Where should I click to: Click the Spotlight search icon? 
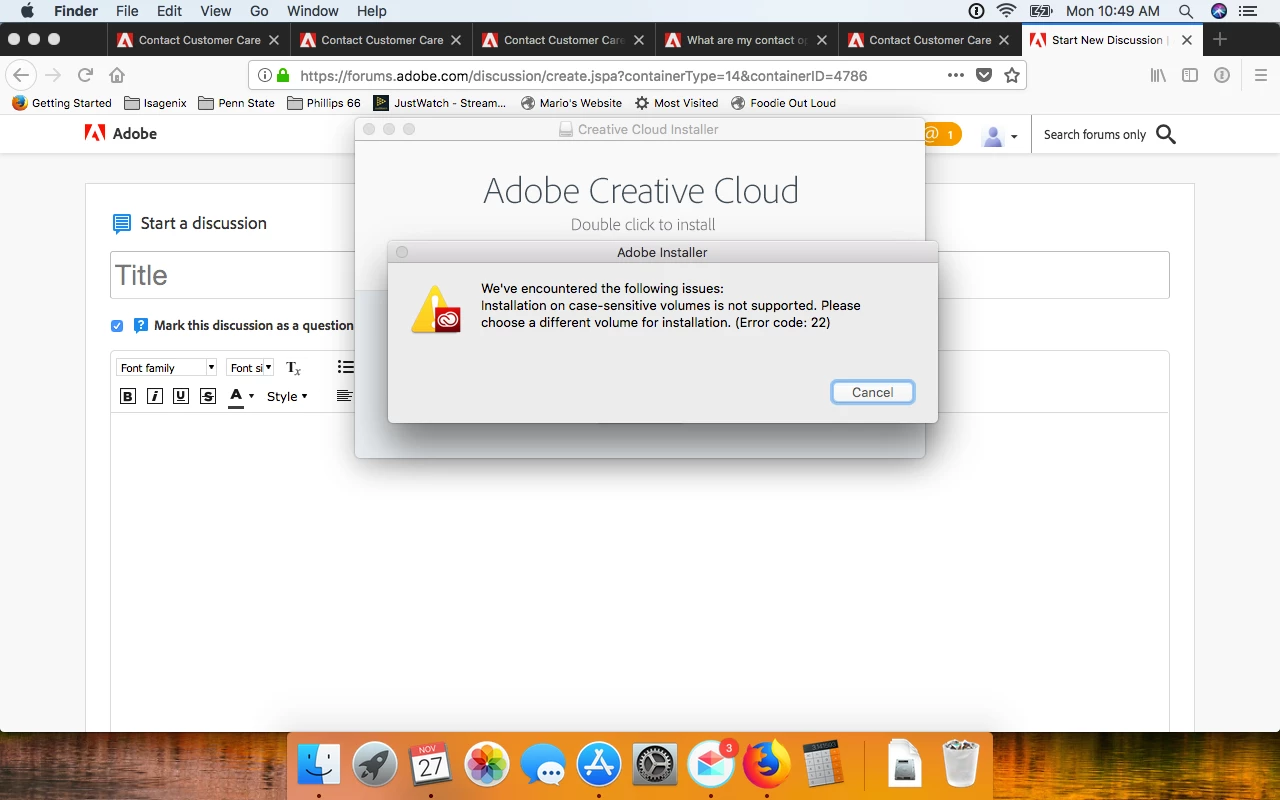tap(1186, 11)
